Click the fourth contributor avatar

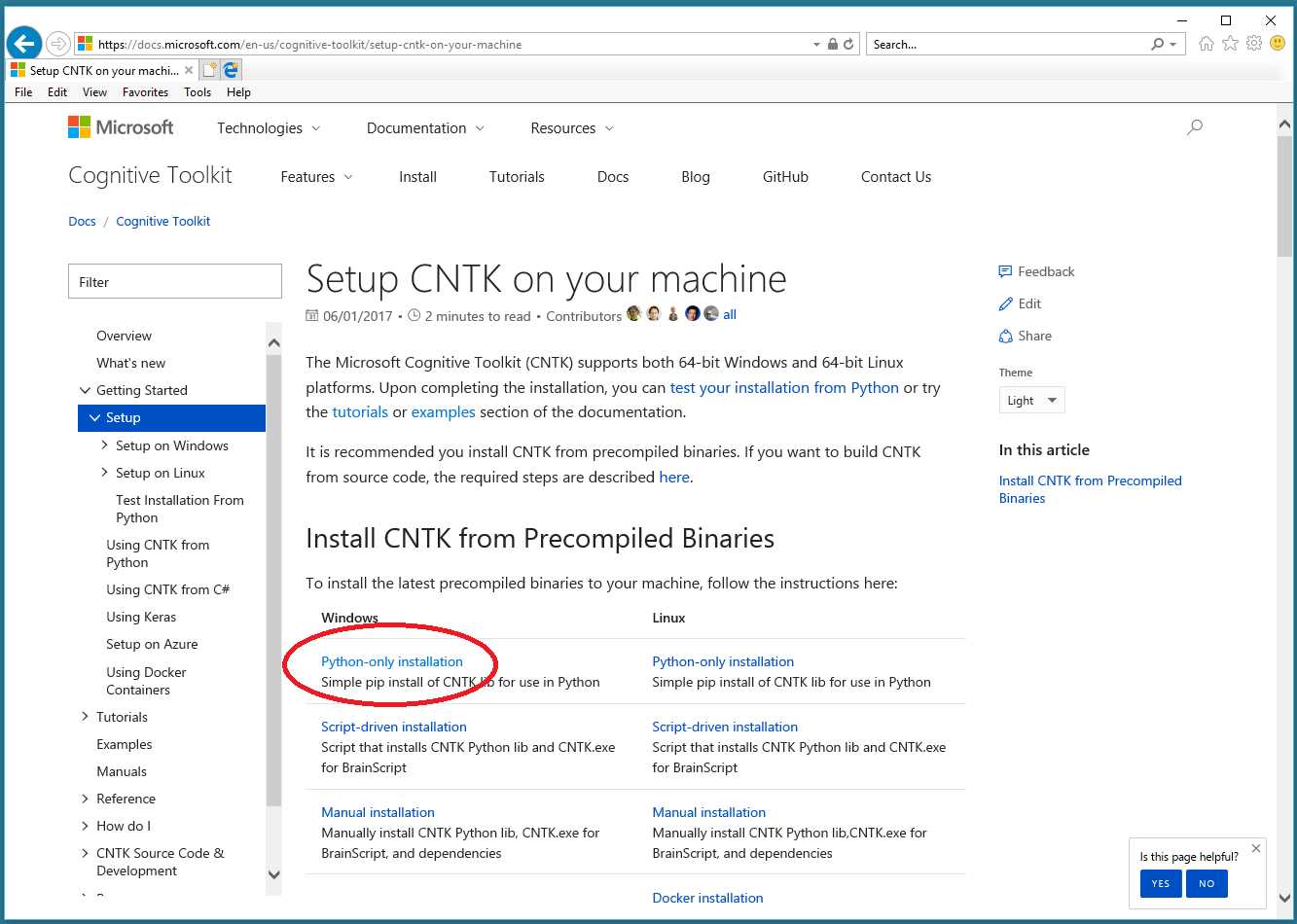tap(693, 314)
